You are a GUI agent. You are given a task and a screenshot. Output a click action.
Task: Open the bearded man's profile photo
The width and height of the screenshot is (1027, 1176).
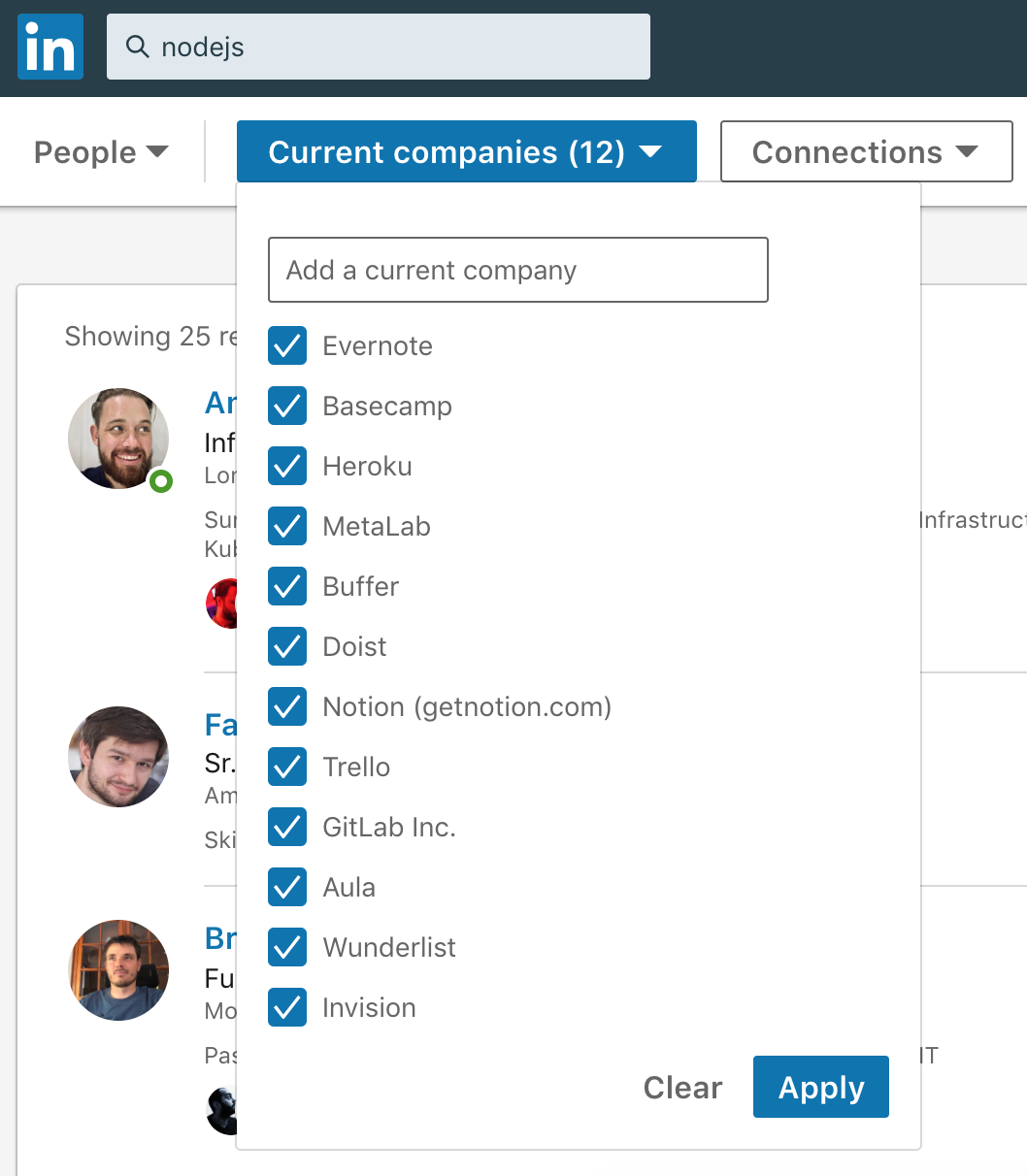(118, 439)
